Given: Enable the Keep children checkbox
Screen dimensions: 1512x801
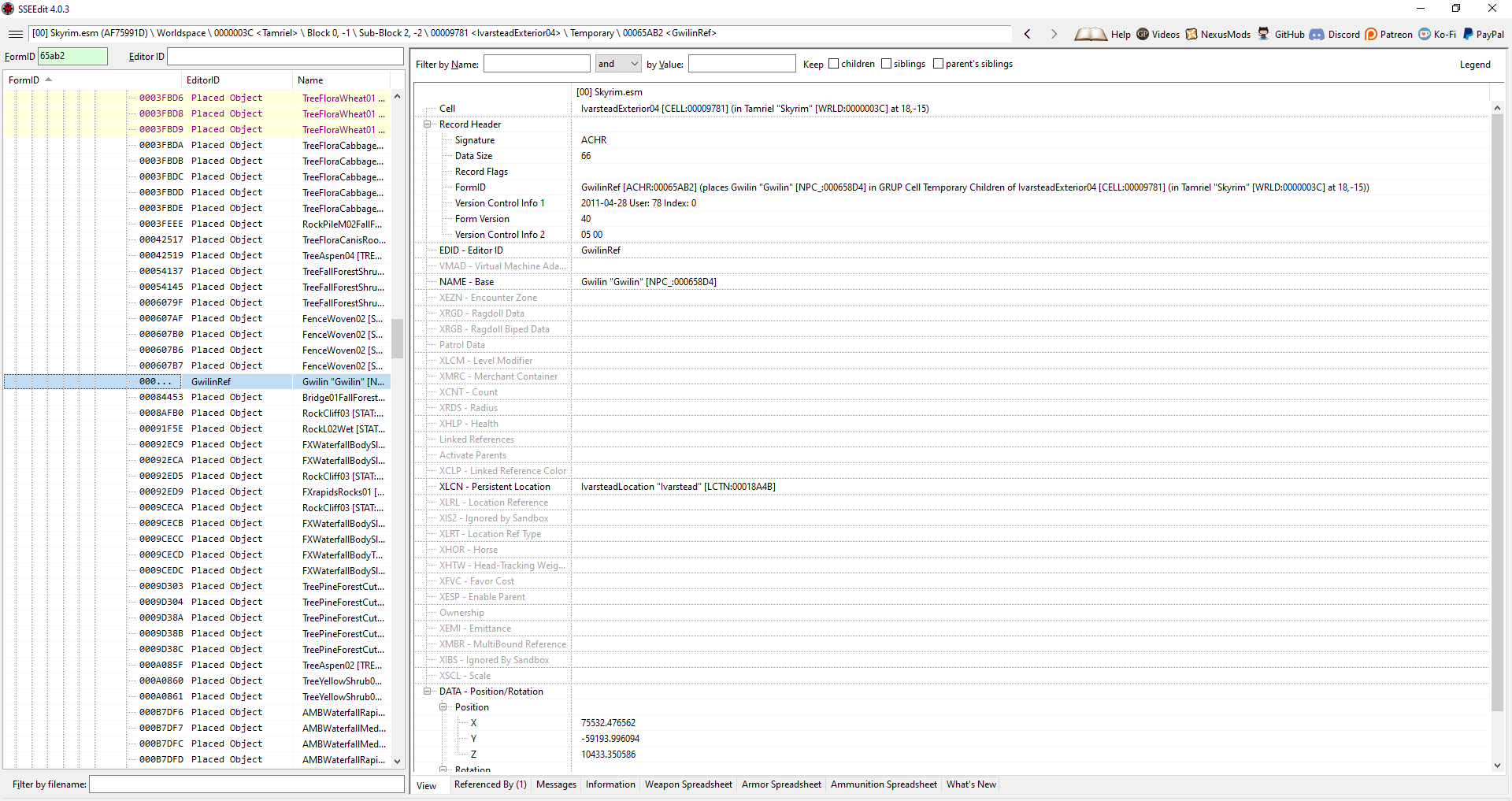Looking at the screenshot, I should coord(833,64).
